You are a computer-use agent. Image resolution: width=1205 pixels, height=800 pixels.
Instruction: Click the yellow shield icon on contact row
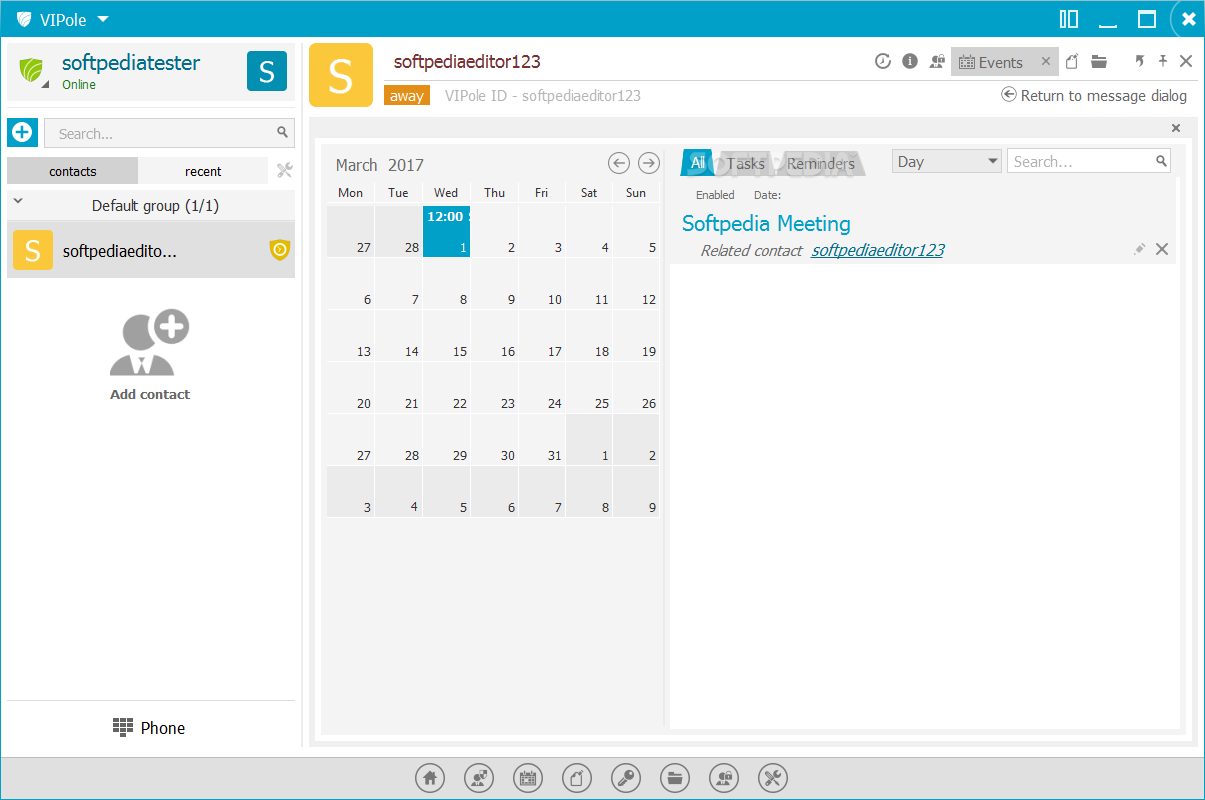coord(280,250)
